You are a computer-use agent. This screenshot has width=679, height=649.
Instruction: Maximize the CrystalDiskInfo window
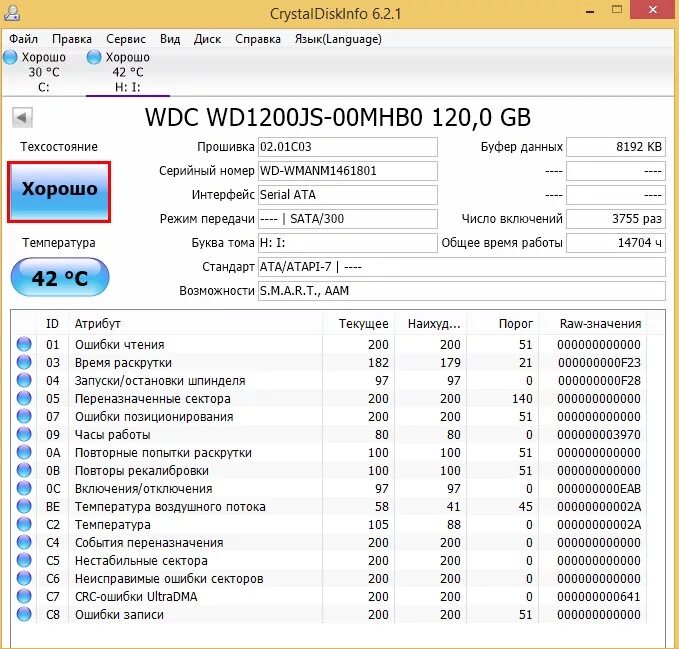coord(617,10)
